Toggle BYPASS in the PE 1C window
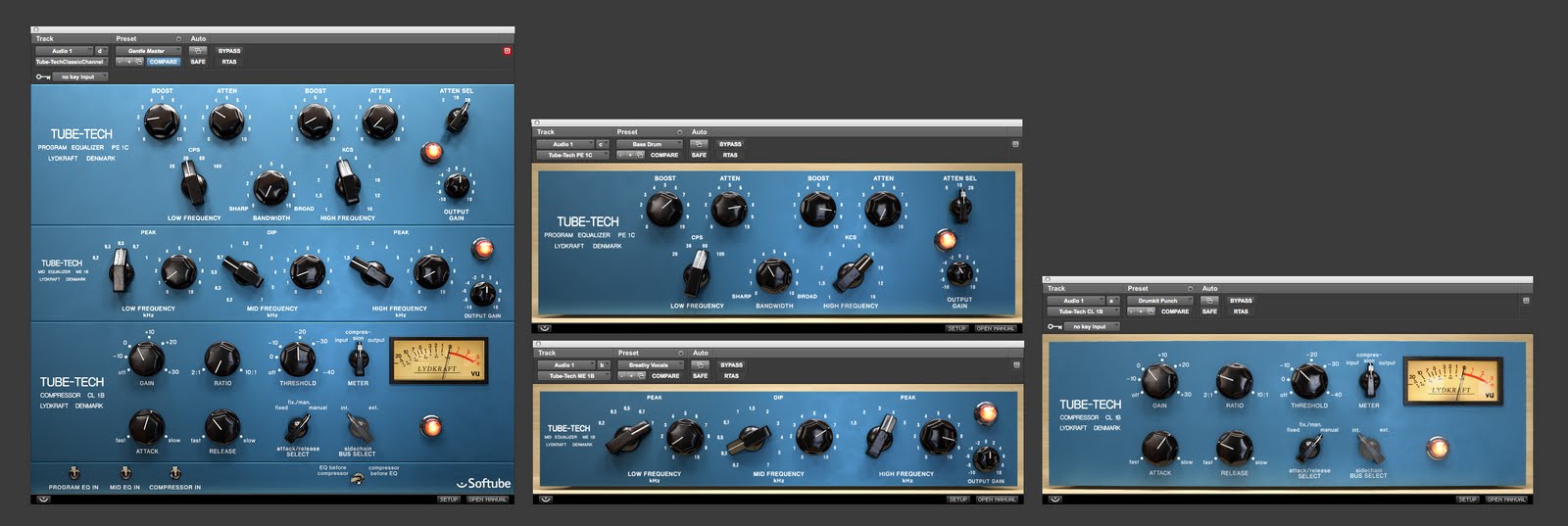 (x=730, y=144)
